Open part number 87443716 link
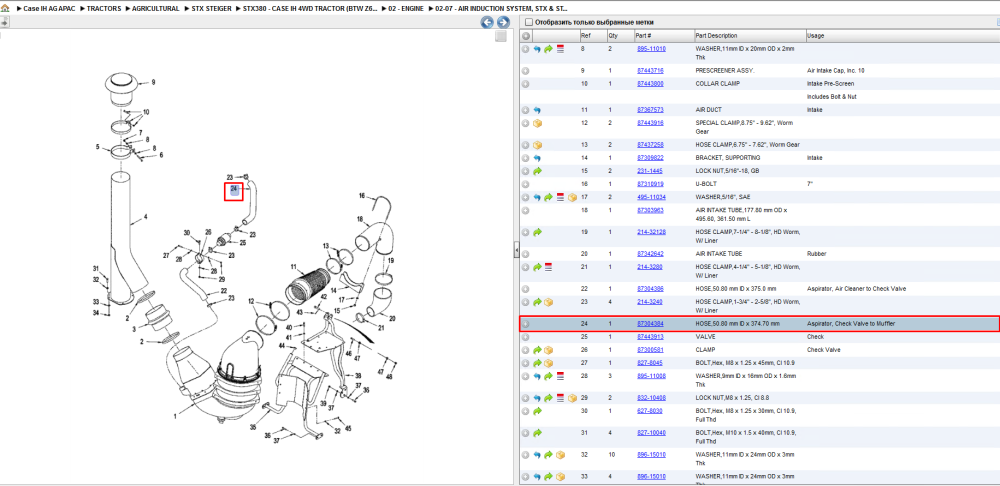The height and width of the screenshot is (486, 1000). pos(650,70)
